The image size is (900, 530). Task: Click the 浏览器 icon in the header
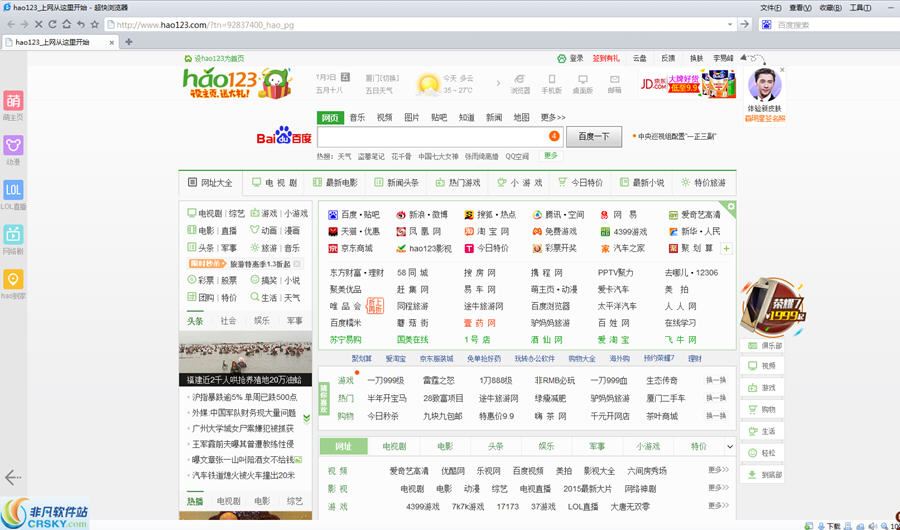point(520,79)
